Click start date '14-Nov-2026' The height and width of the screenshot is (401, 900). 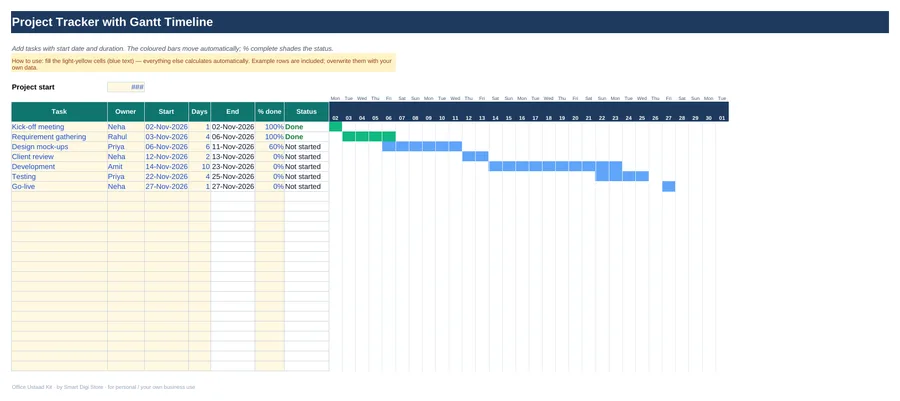click(x=166, y=167)
